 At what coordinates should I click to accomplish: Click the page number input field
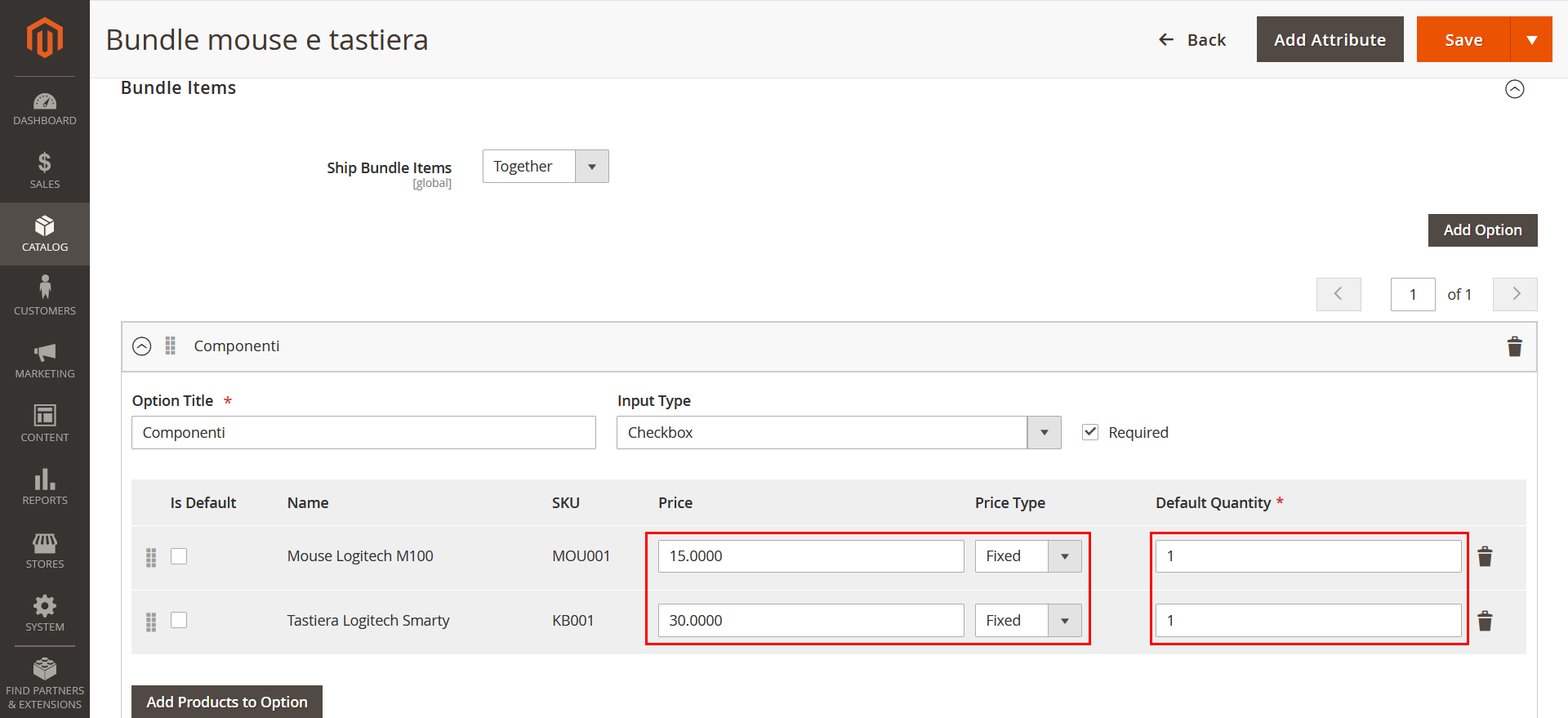click(1413, 294)
